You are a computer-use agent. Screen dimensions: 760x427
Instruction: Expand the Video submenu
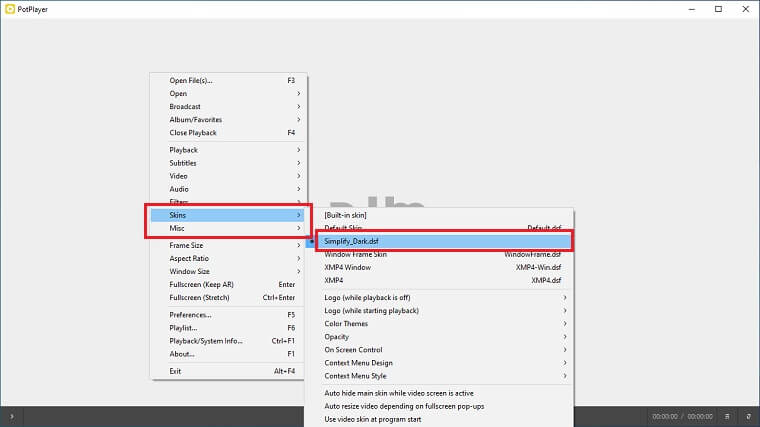(228, 176)
